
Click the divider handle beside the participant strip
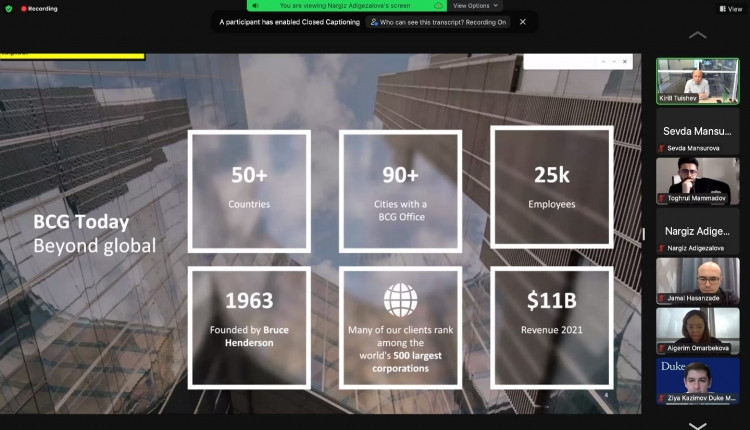(x=644, y=234)
